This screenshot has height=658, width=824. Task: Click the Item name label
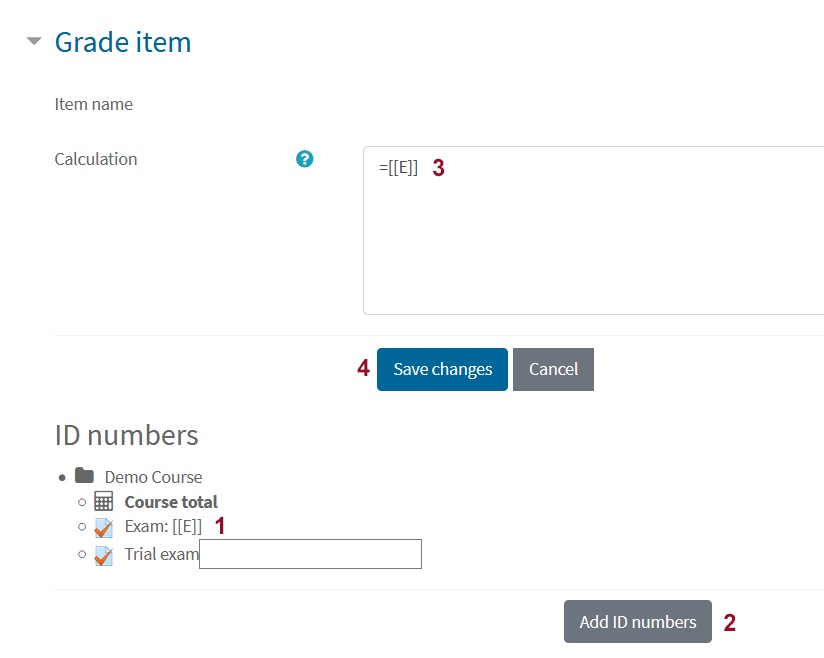(x=94, y=104)
